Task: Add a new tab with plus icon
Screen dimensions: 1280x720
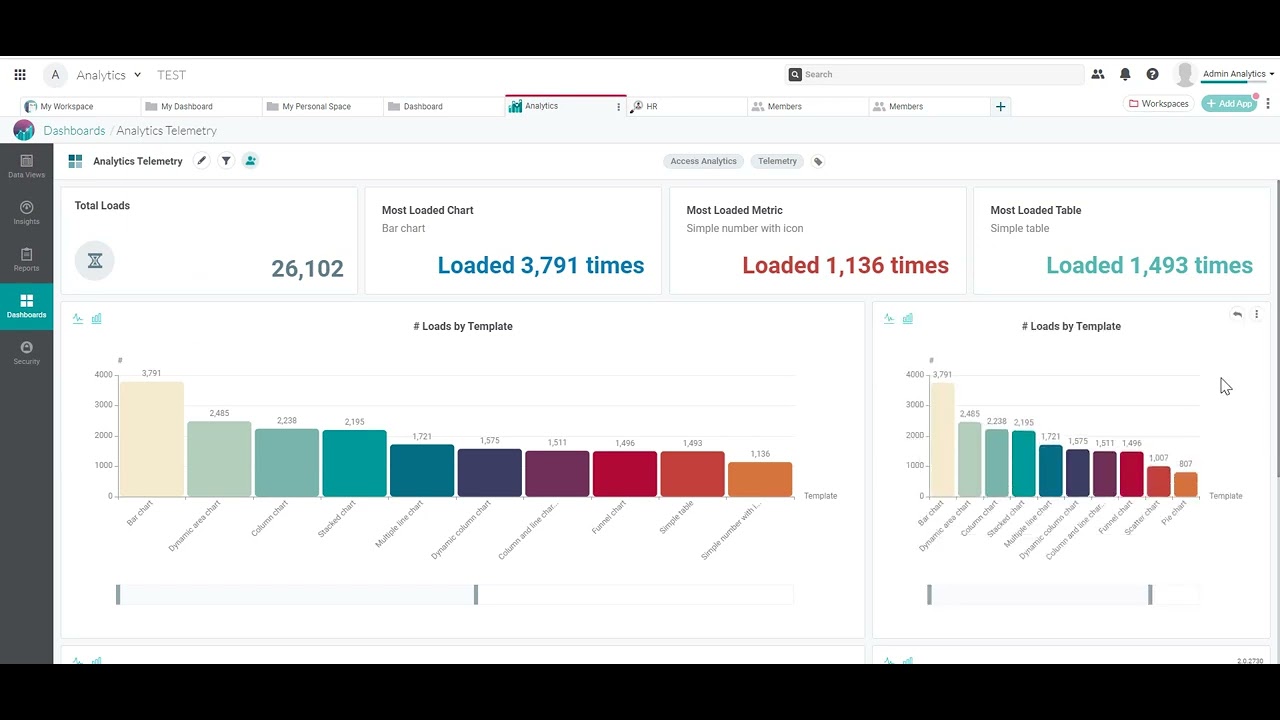Action: (x=1000, y=106)
